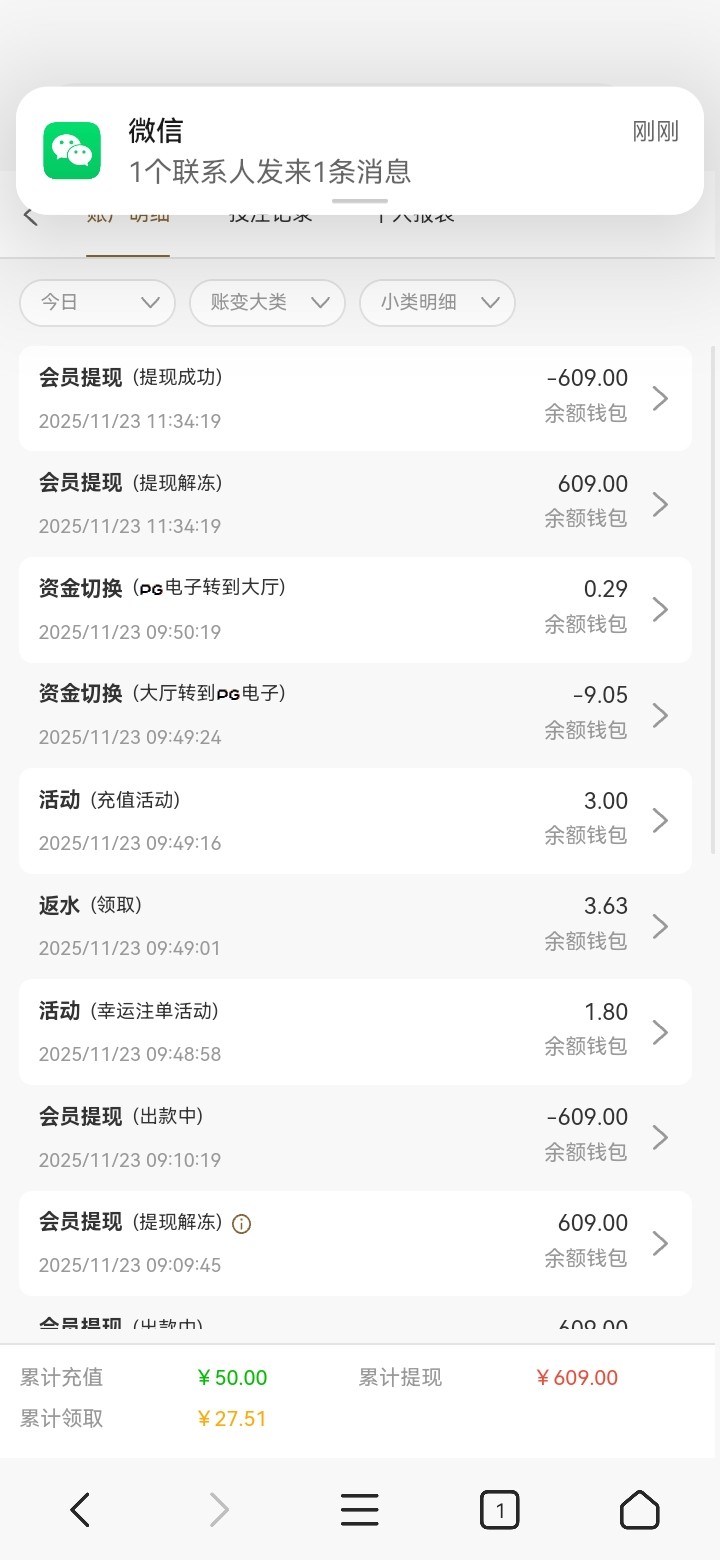This screenshot has height=1560, width=720.
Task: Open details arrow for PG电子转到大厅 record
Action: coord(660,609)
